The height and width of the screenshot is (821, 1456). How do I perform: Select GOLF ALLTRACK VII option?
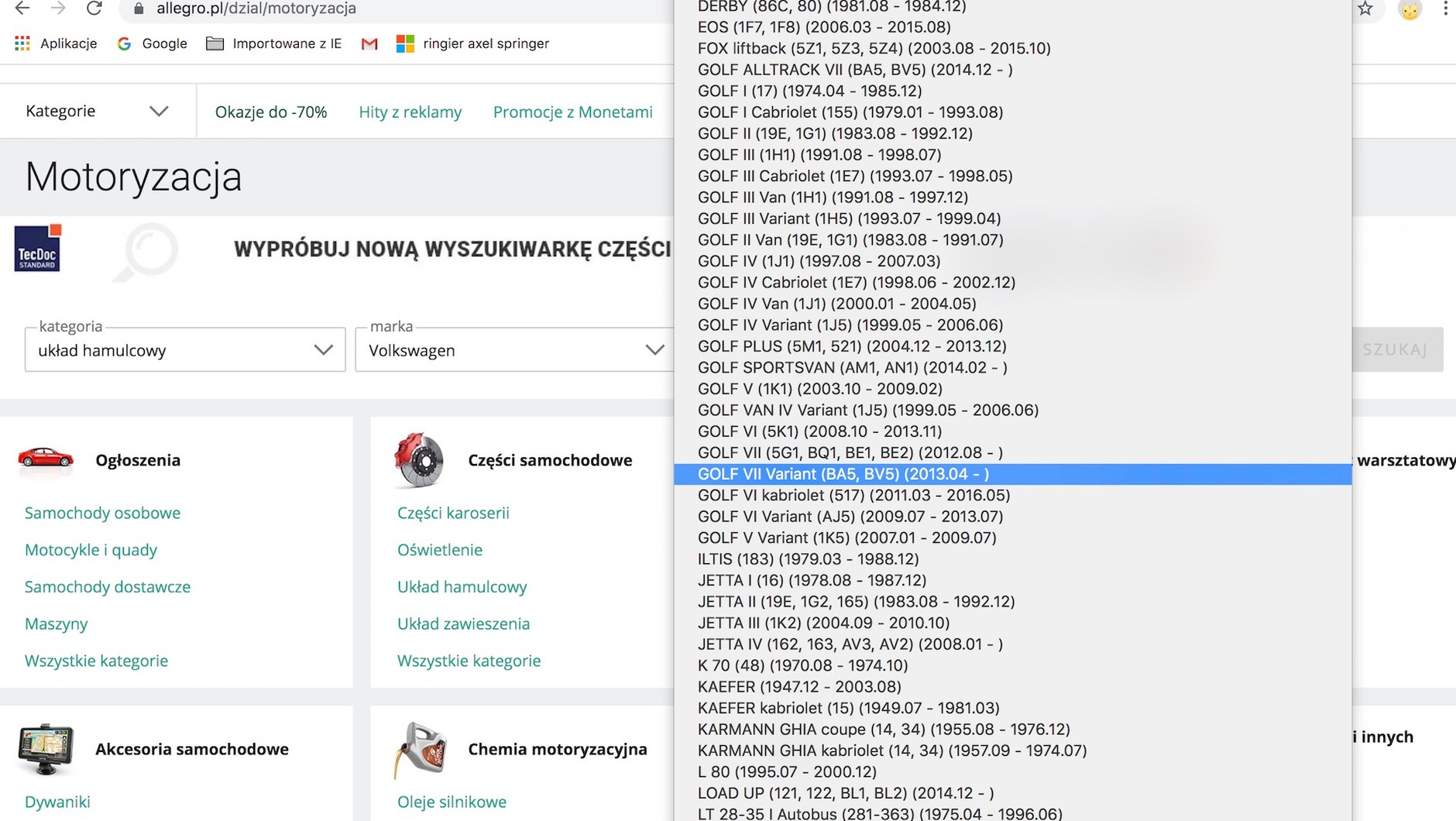(1013, 70)
